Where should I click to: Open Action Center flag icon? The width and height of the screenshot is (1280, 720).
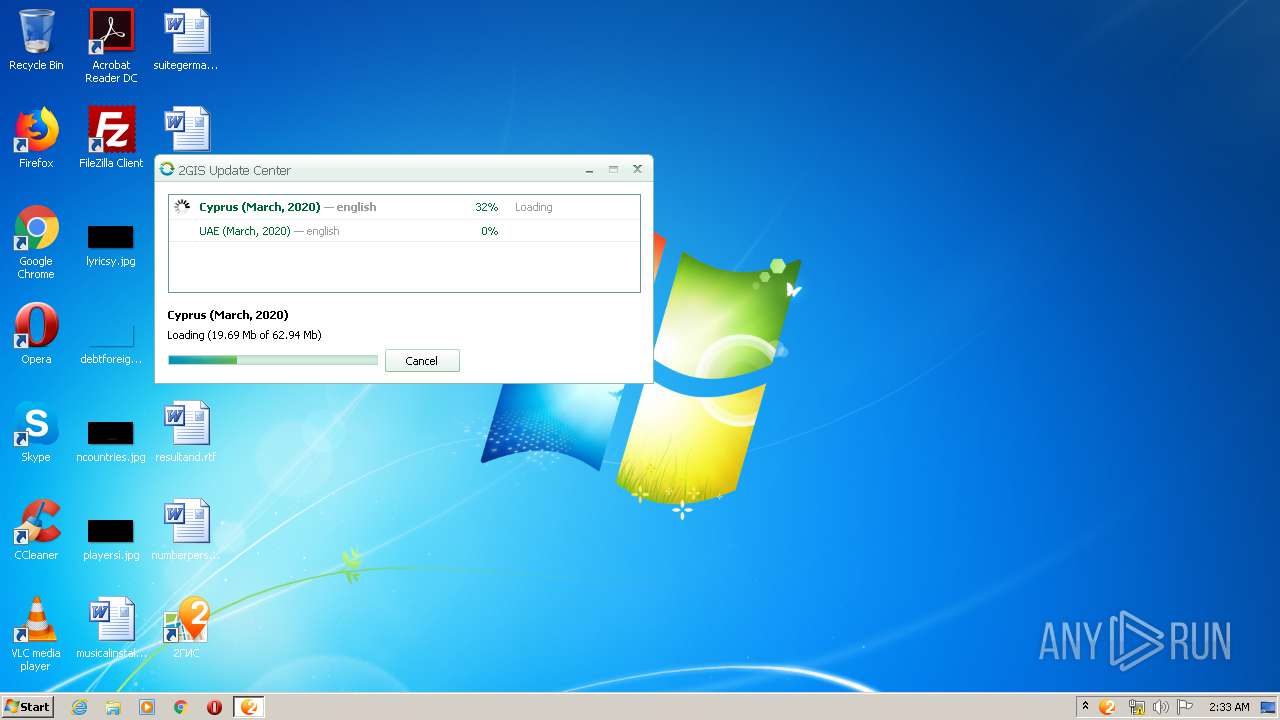coord(1185,707)
